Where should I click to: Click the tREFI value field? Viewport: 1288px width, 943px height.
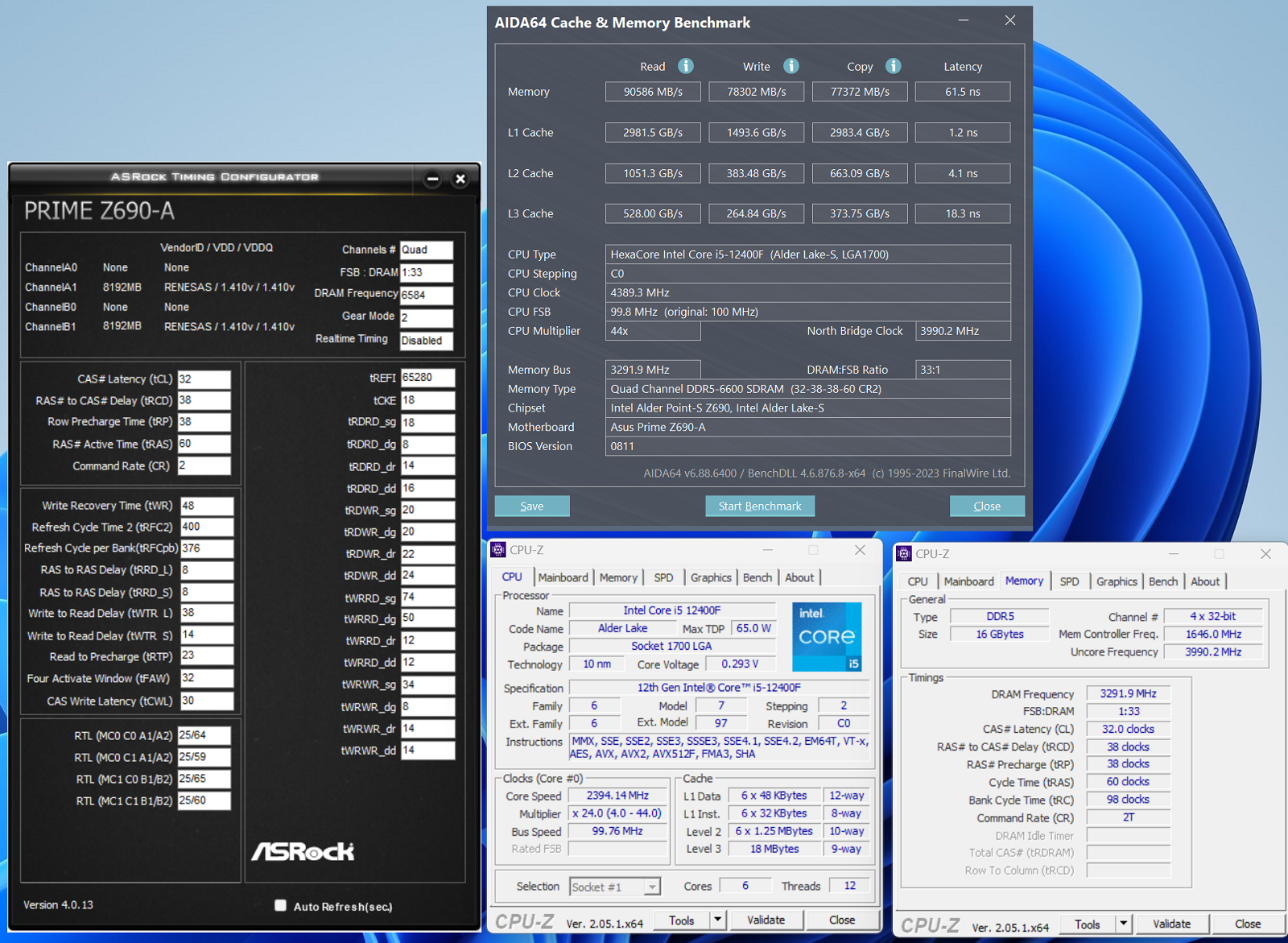tap(427, 377)
